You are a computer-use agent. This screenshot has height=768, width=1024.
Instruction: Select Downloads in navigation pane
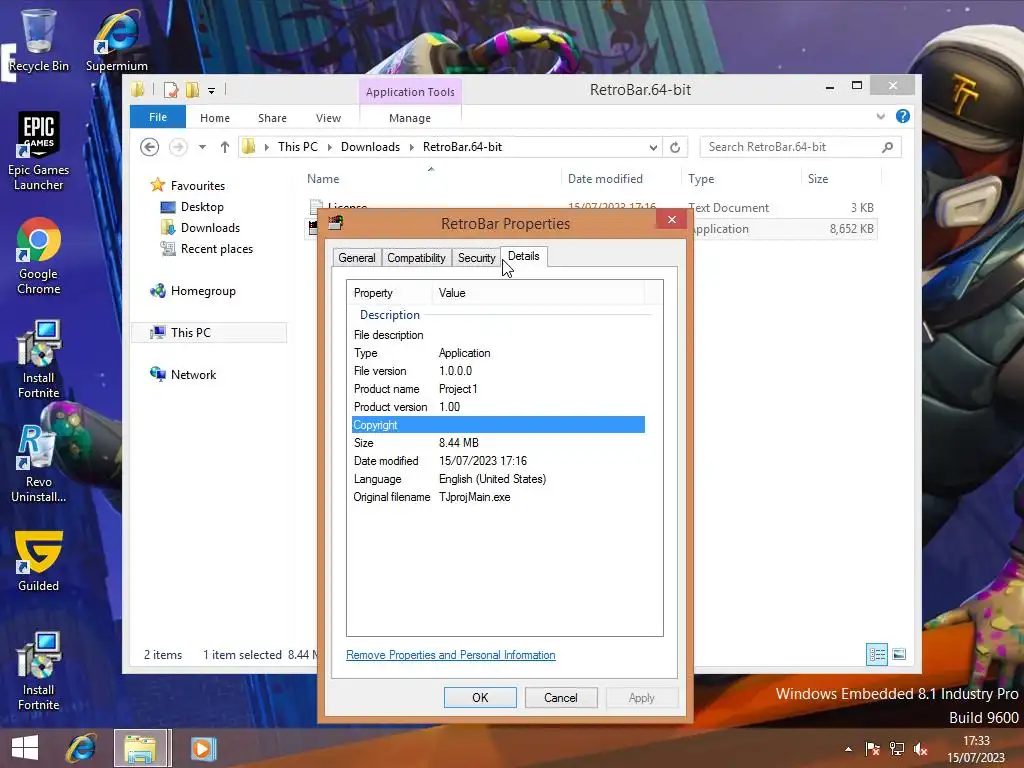(x=210, y=228)
